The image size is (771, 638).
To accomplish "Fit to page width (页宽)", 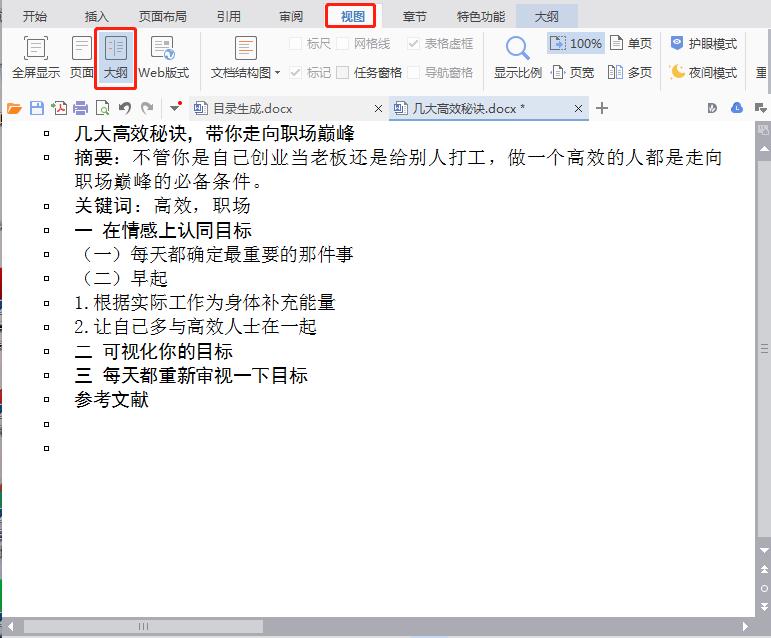I will [573, 72].
